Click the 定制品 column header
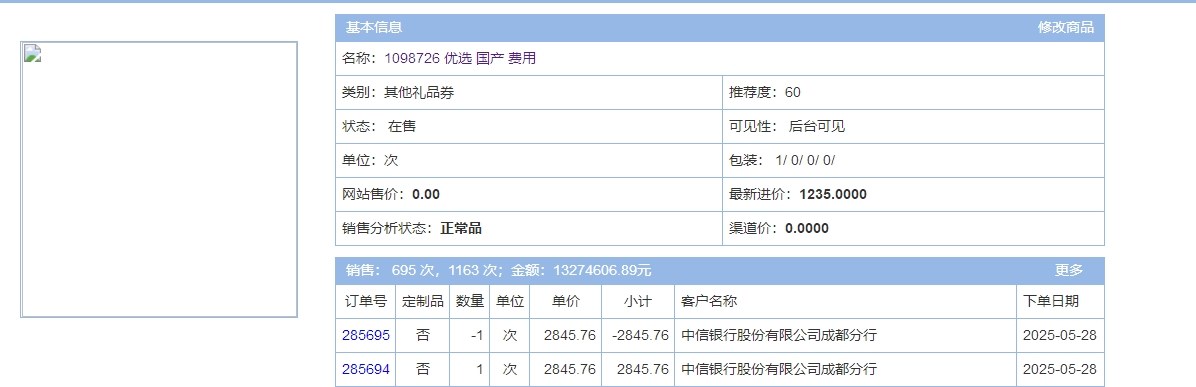This screenshot has height=387, width=1196. 423,302
